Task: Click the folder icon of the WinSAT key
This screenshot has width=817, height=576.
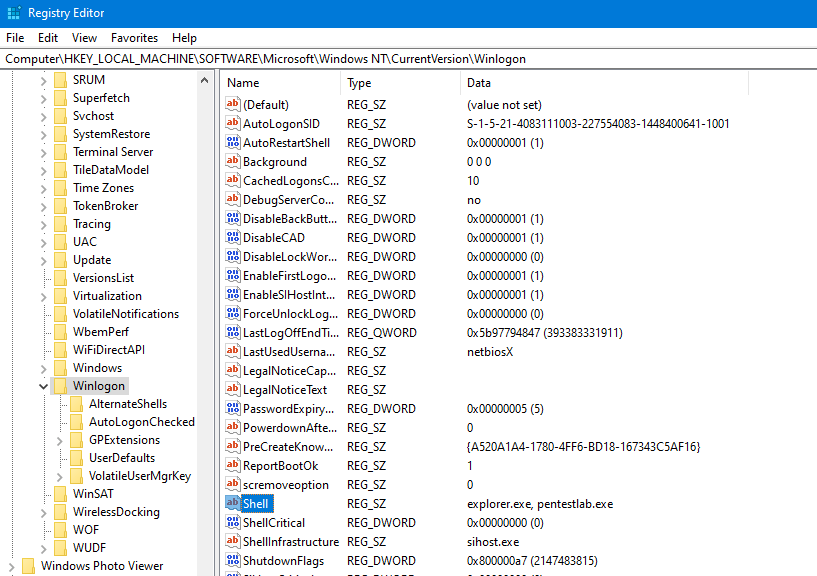Action: pyautogui.click(x=60, y=494)
